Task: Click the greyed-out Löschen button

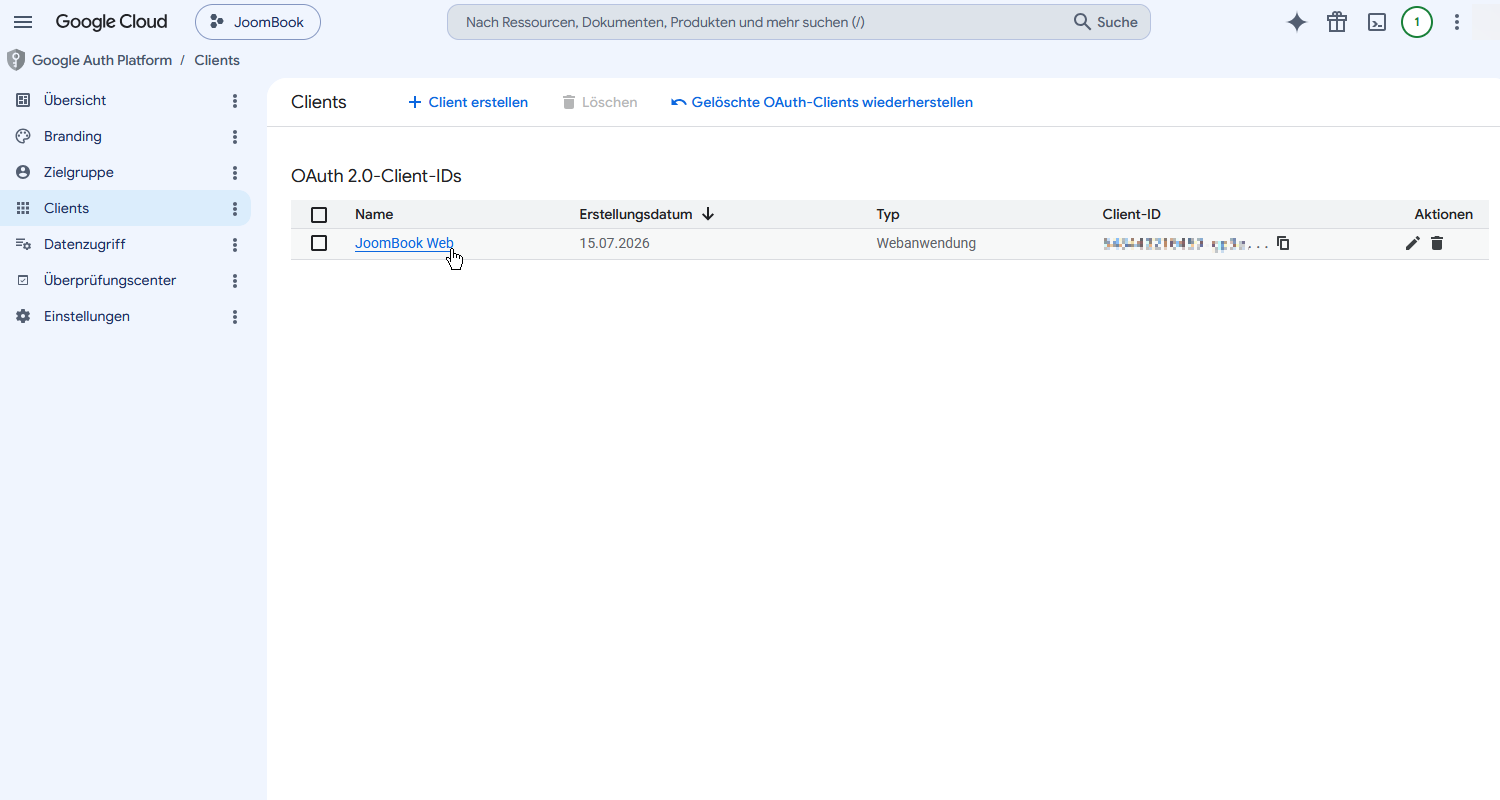Action: coord(599,102)
